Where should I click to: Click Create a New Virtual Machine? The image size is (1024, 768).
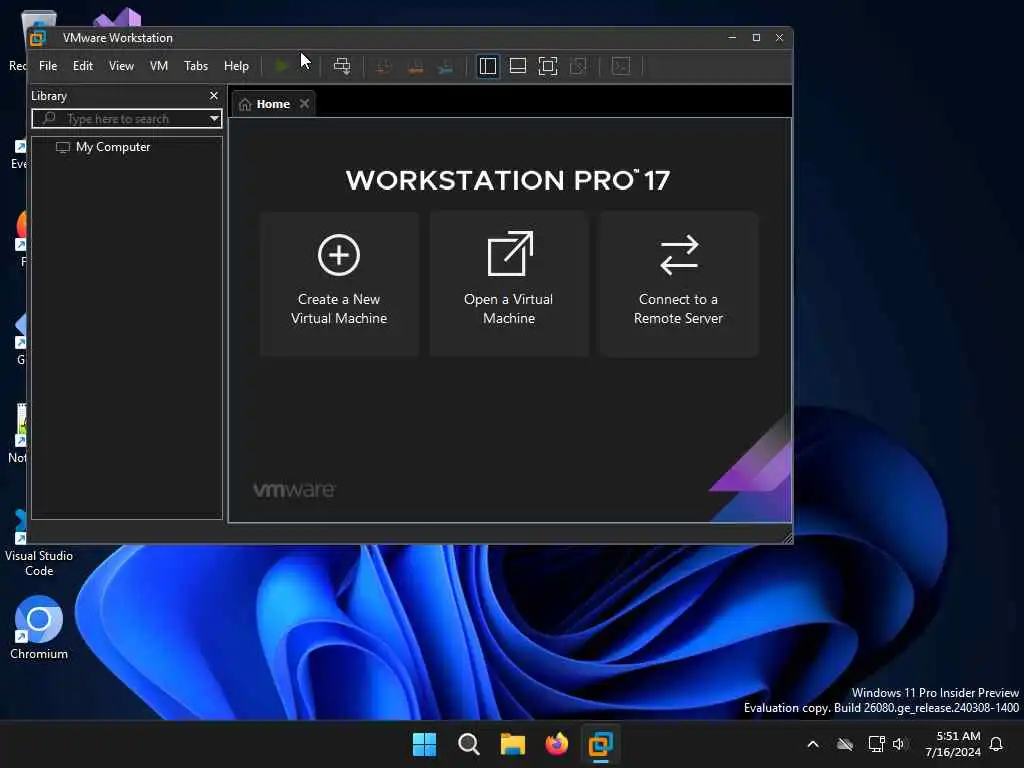coord(339,283)
